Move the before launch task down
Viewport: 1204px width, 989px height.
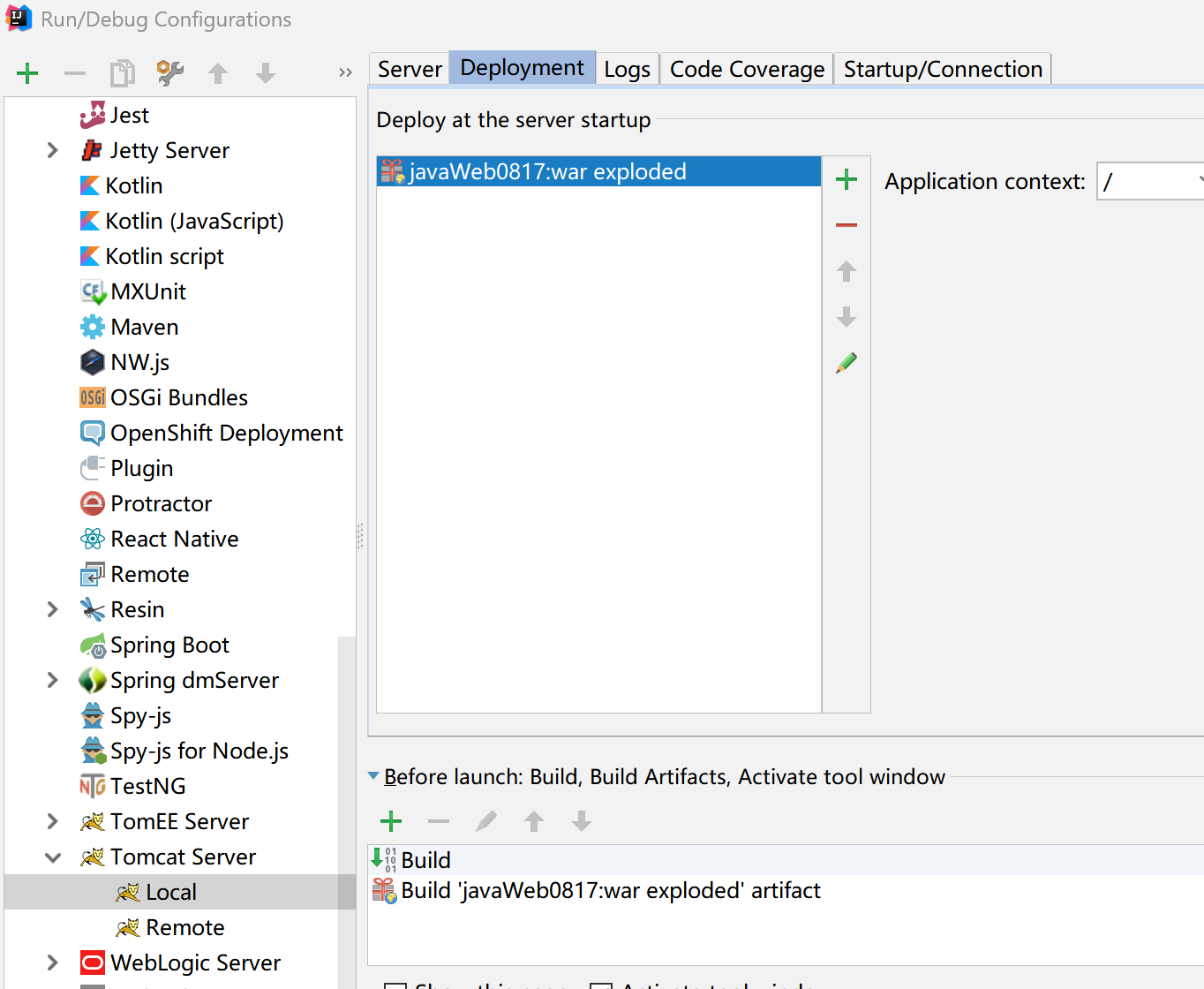[x=582, y=821]
